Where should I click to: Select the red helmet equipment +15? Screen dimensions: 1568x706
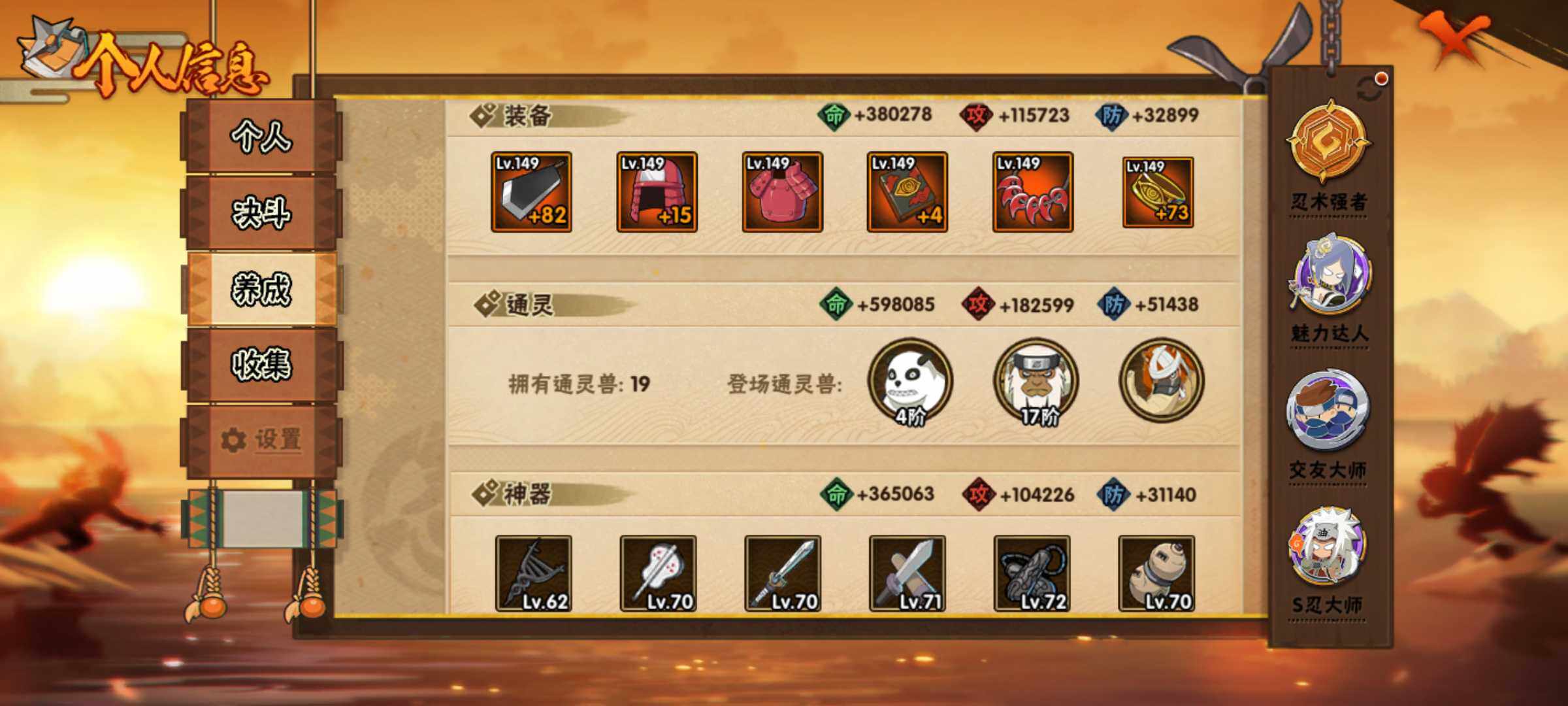pyautogui.click(x=657, y=192)
